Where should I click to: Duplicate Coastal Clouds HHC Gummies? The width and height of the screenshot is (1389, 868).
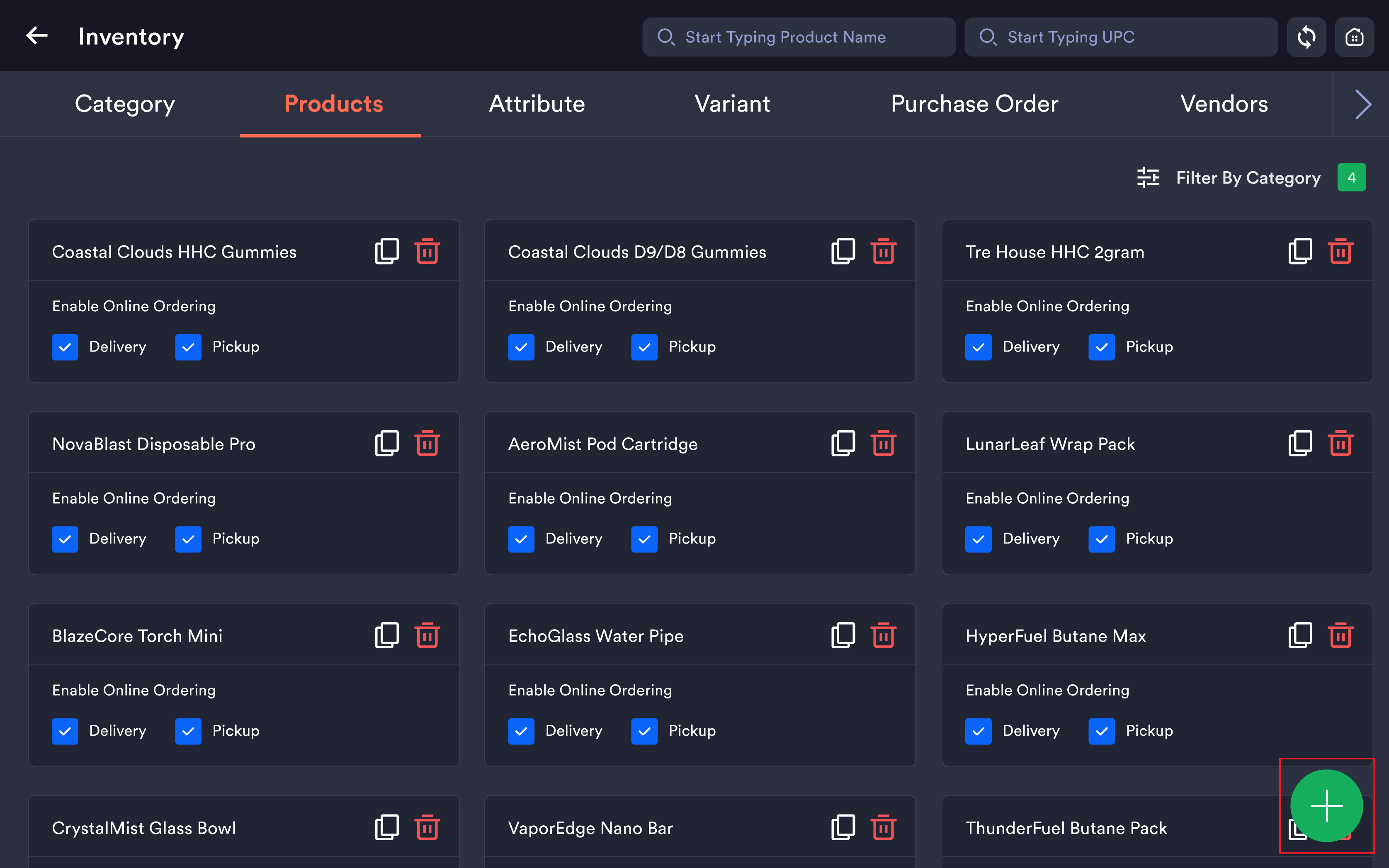point(387,252)
